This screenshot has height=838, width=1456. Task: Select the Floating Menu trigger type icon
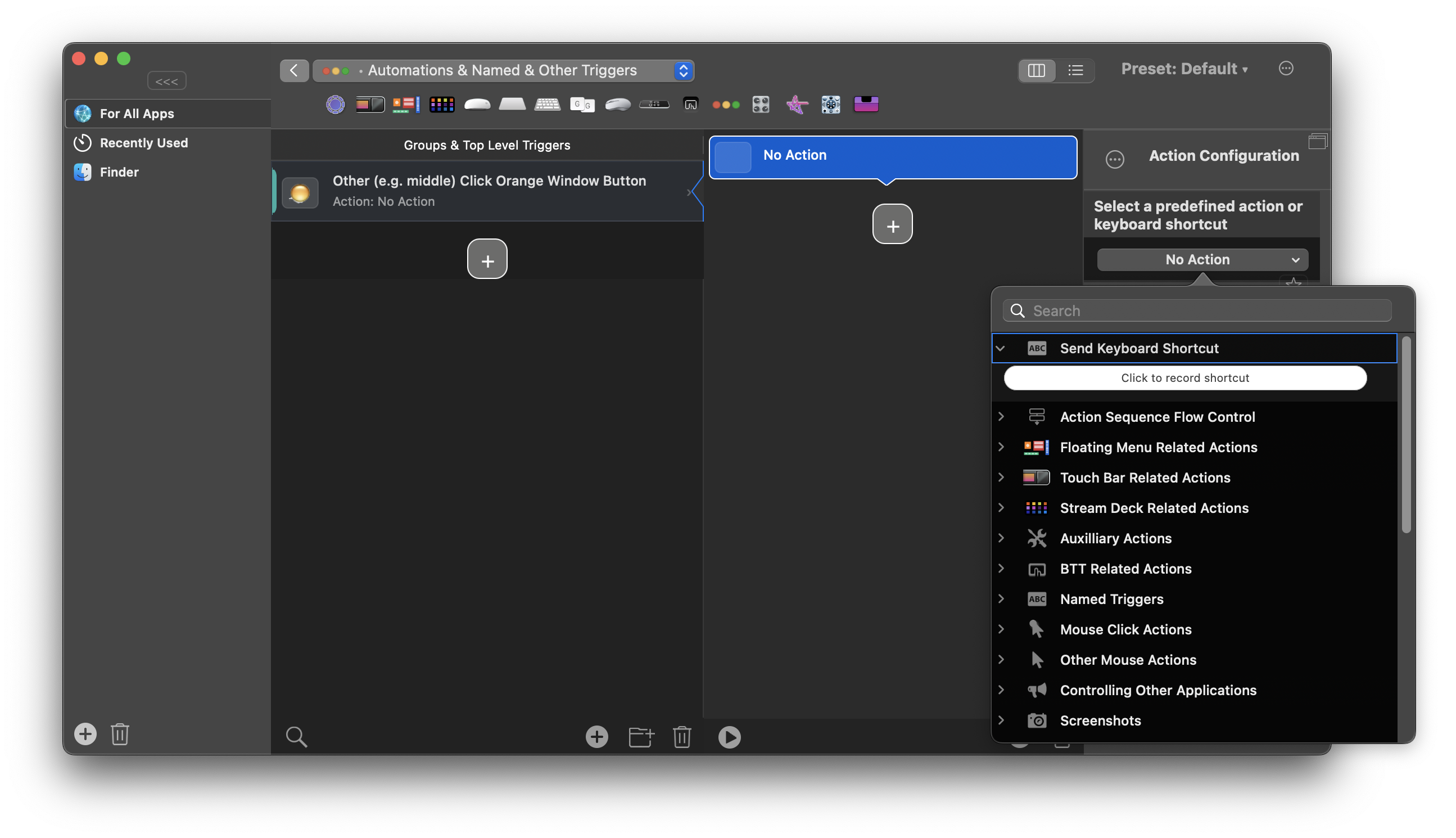point(406,104)
